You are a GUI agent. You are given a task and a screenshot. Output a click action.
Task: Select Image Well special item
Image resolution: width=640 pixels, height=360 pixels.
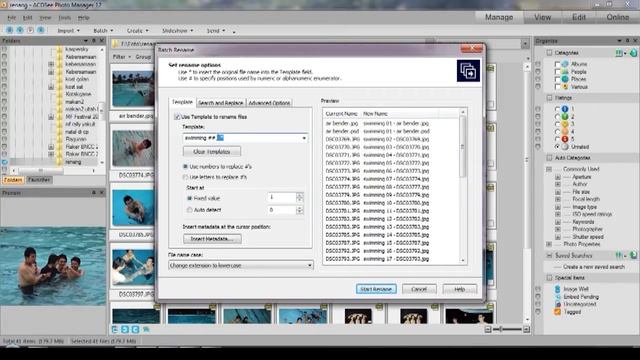(x=576, y=289)
